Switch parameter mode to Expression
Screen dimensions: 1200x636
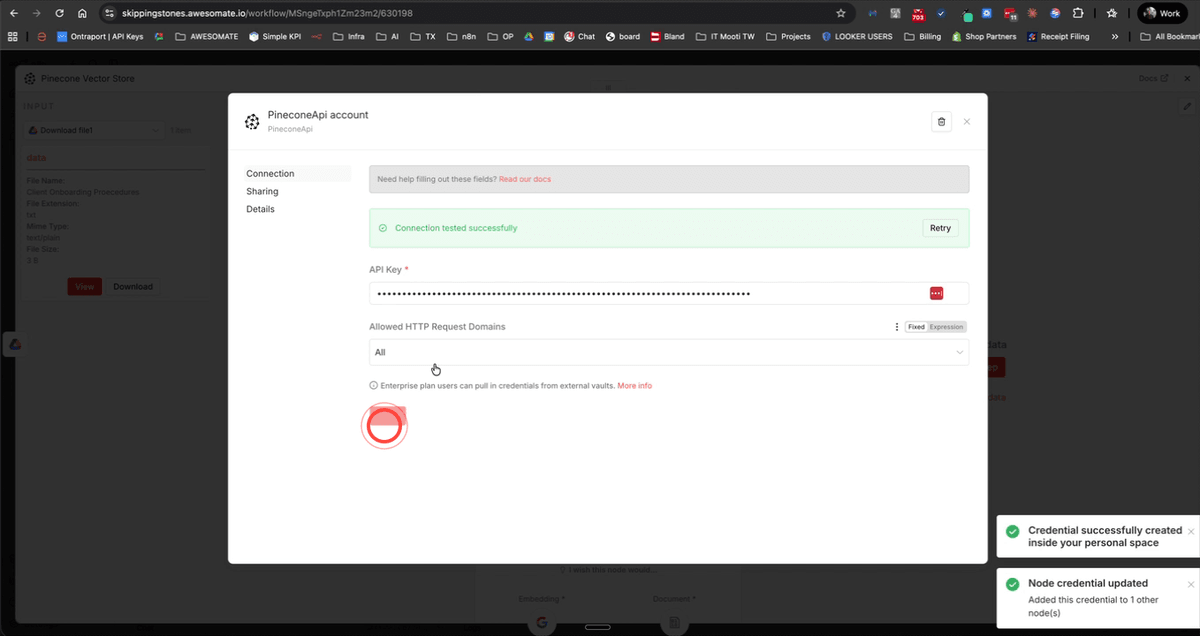click(x=946, y=327)
